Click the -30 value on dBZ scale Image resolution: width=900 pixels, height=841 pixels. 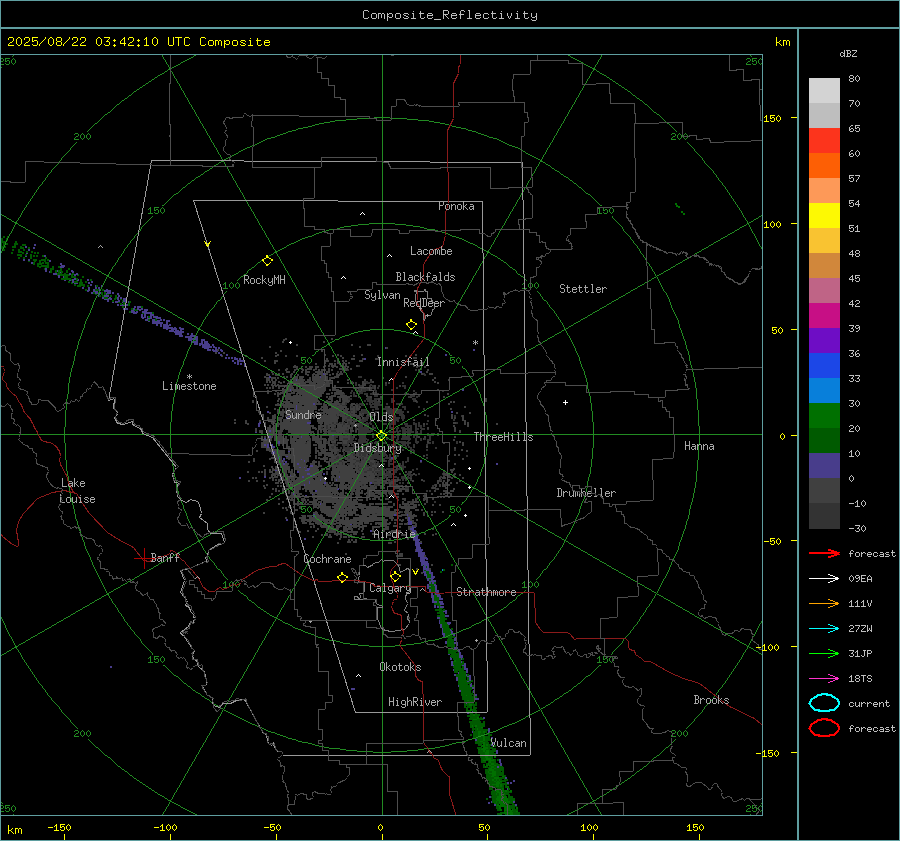click(857, 528)
